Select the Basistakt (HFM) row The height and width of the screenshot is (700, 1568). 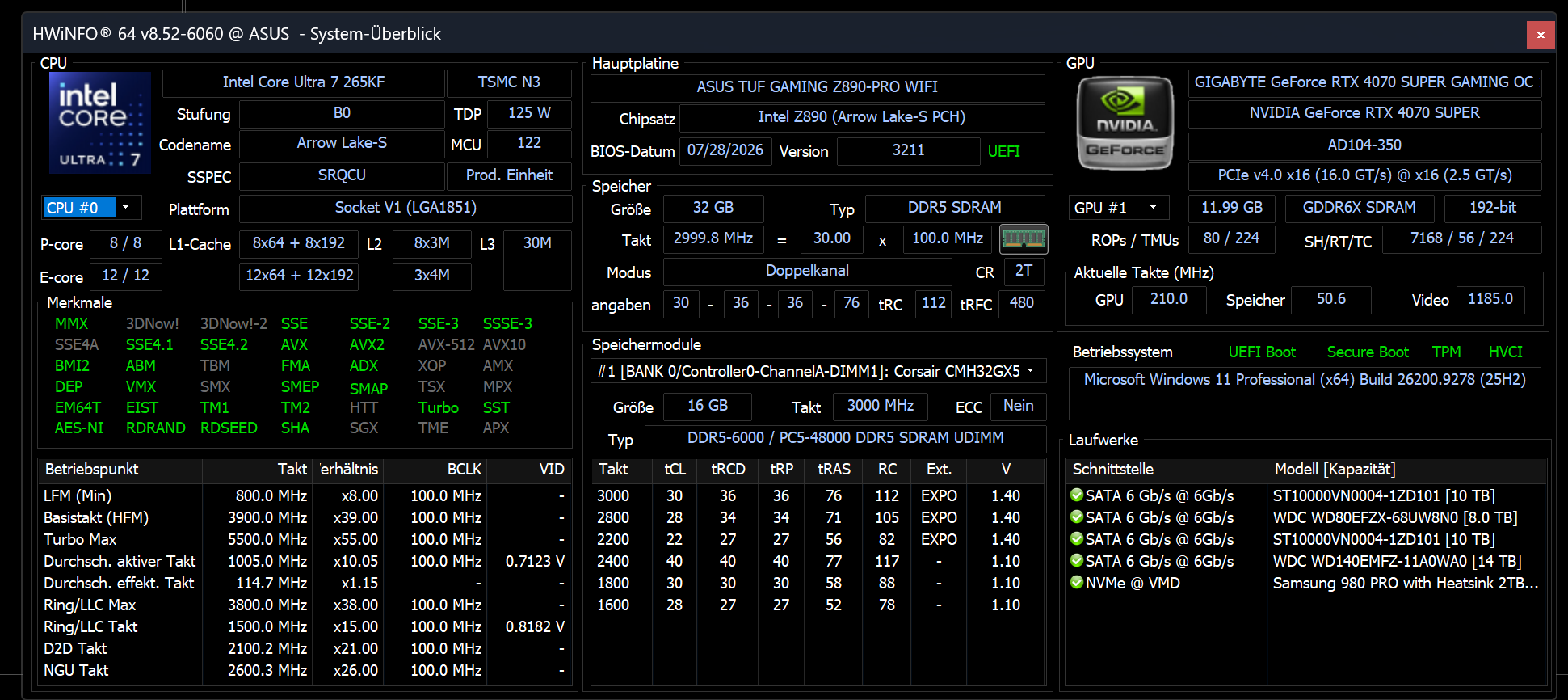point(304,517)
